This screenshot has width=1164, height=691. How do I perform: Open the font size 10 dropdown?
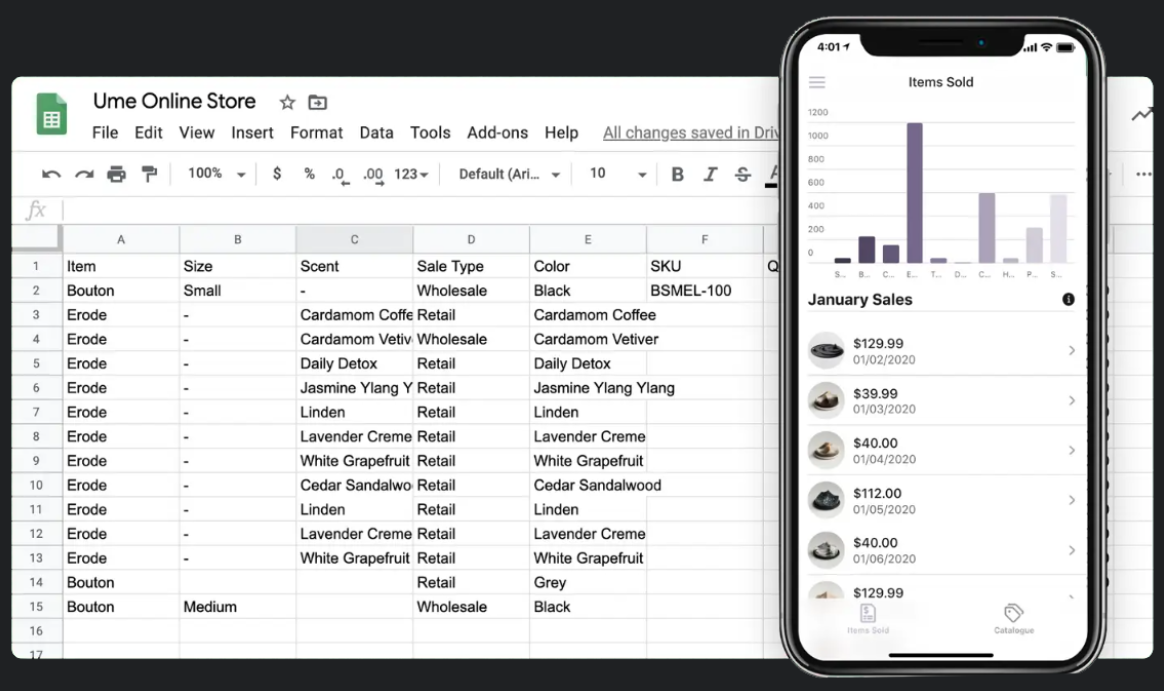618,174
